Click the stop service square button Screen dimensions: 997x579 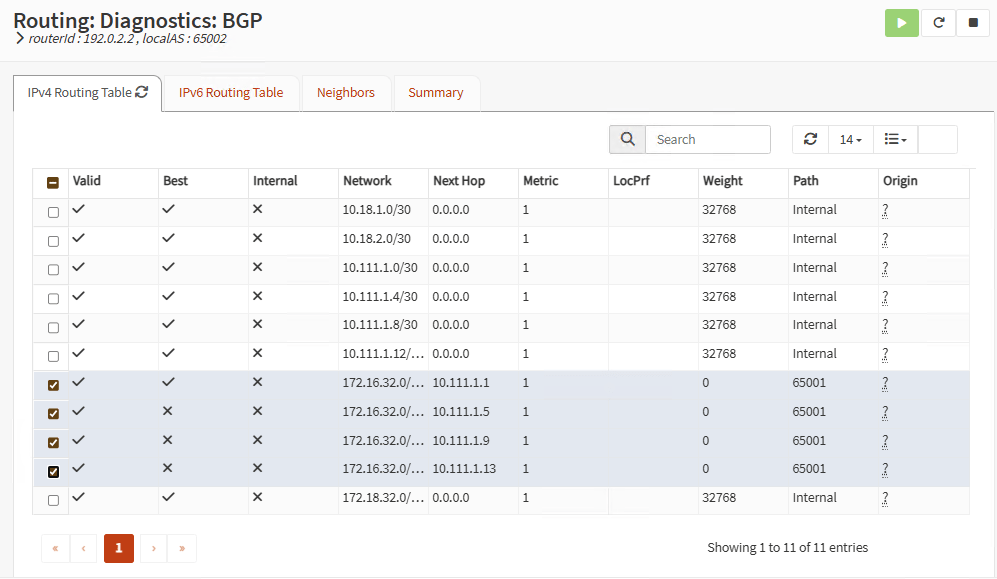pos(972,23)
